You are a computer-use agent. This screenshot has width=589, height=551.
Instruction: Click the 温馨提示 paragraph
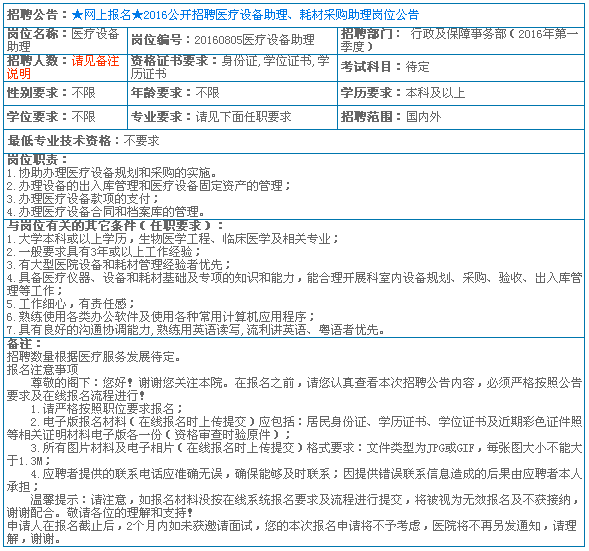click(294, 506)
